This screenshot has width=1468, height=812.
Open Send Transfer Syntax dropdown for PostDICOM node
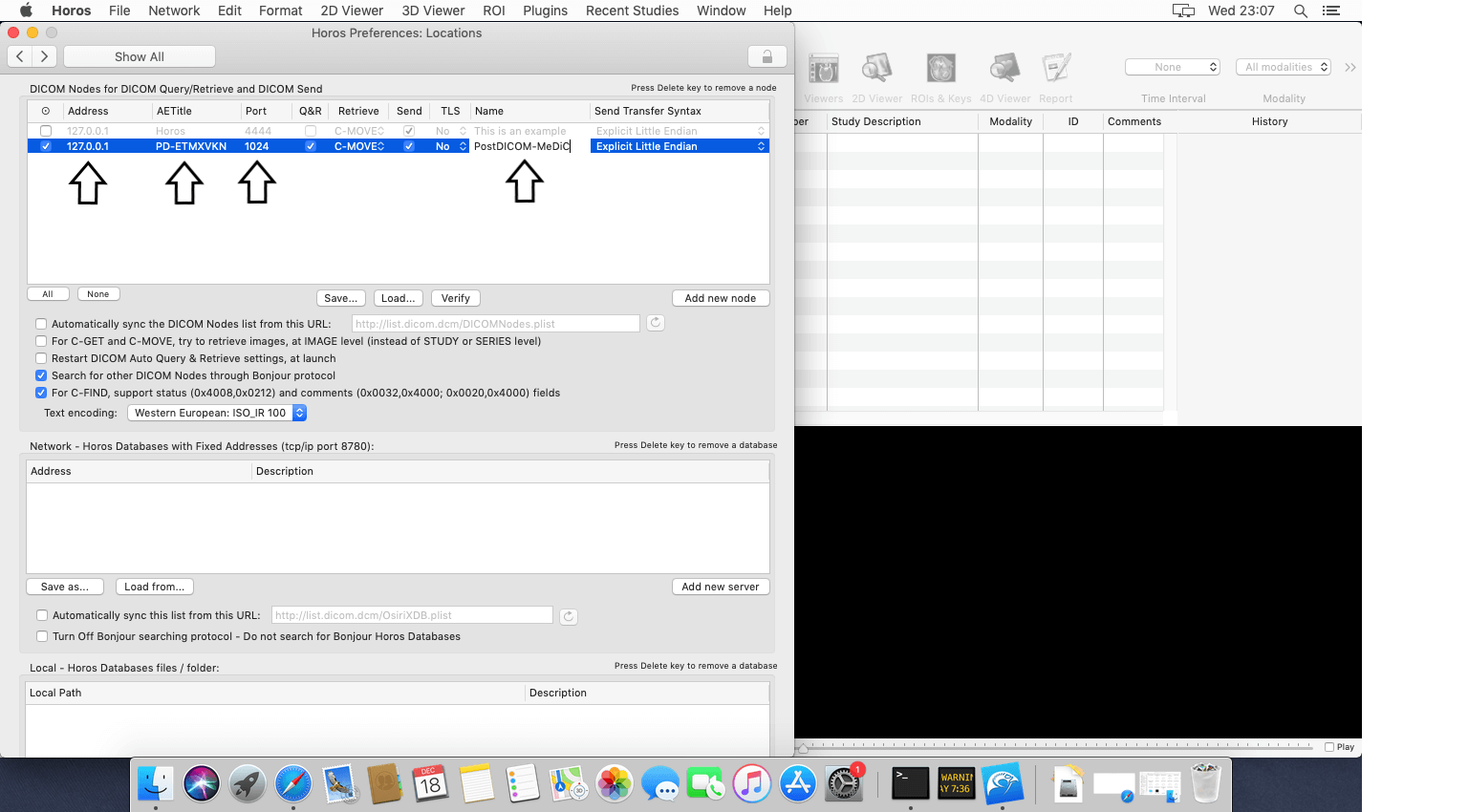pyautogui.click(x=680, y=146)
